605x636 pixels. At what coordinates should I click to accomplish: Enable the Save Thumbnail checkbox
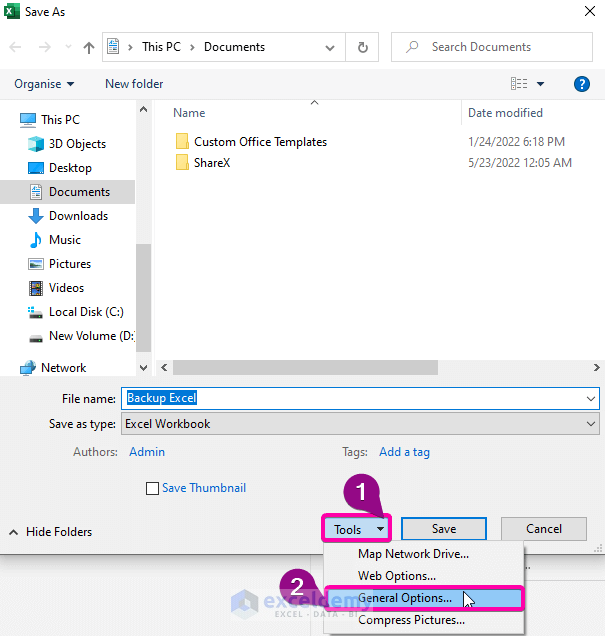(152, 488)
